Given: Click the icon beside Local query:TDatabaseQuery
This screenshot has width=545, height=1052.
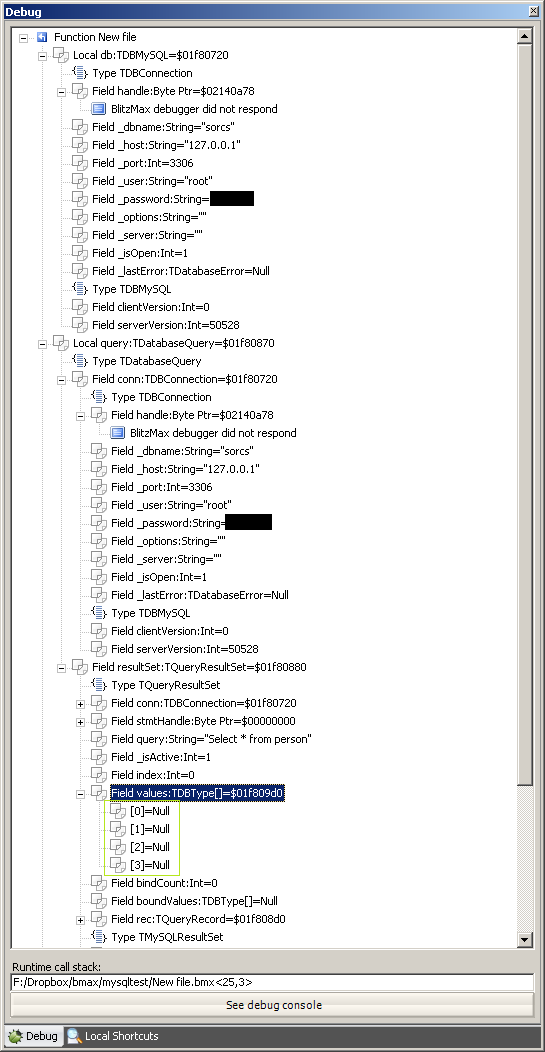Looking at the screenshot, I should click(x=61, y=344).
